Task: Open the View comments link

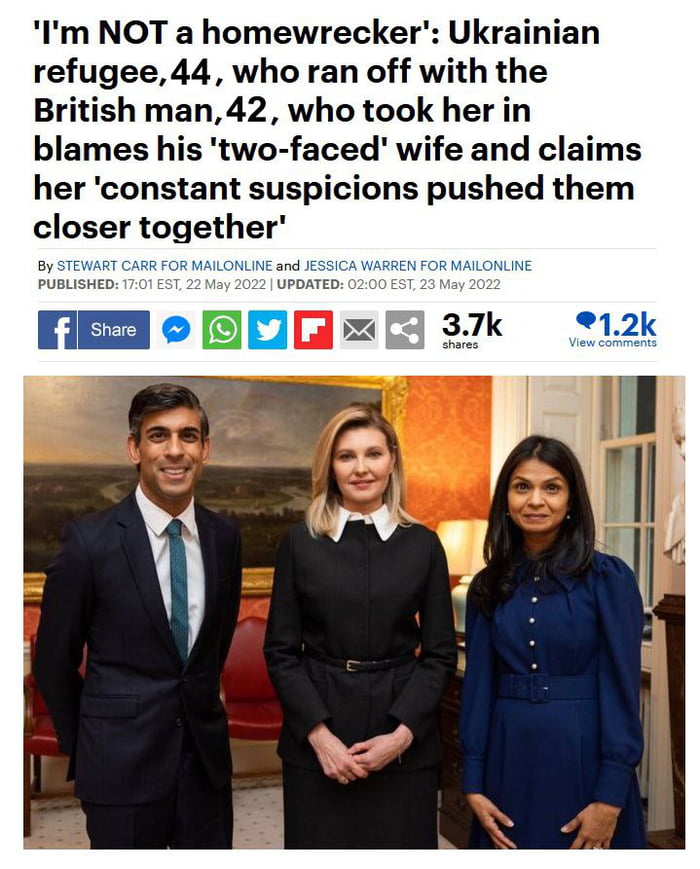Action: point(612,343)
